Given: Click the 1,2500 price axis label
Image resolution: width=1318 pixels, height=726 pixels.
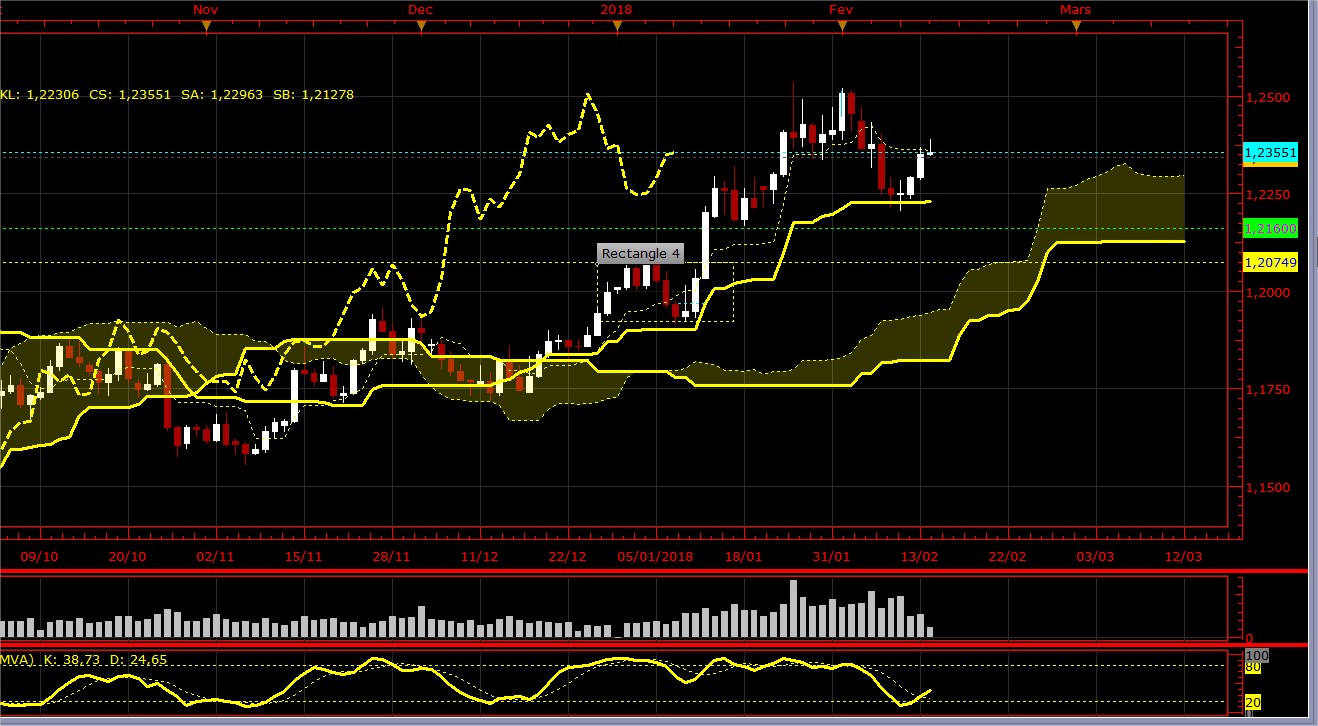Looking at the screenshot, I should click(x=1268, y=98).
